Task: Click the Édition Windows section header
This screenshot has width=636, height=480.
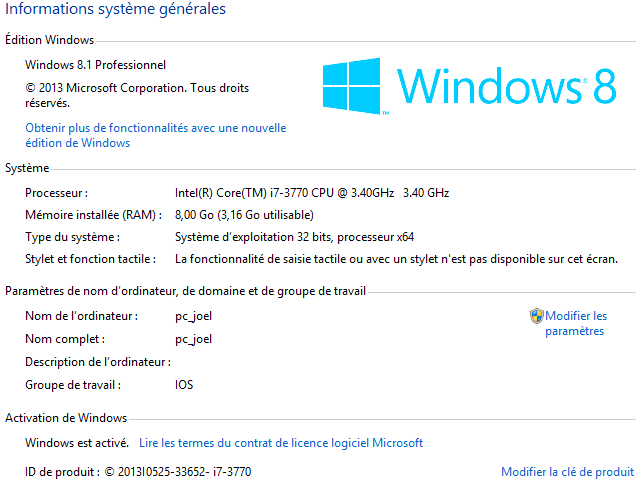Action: 49,40
